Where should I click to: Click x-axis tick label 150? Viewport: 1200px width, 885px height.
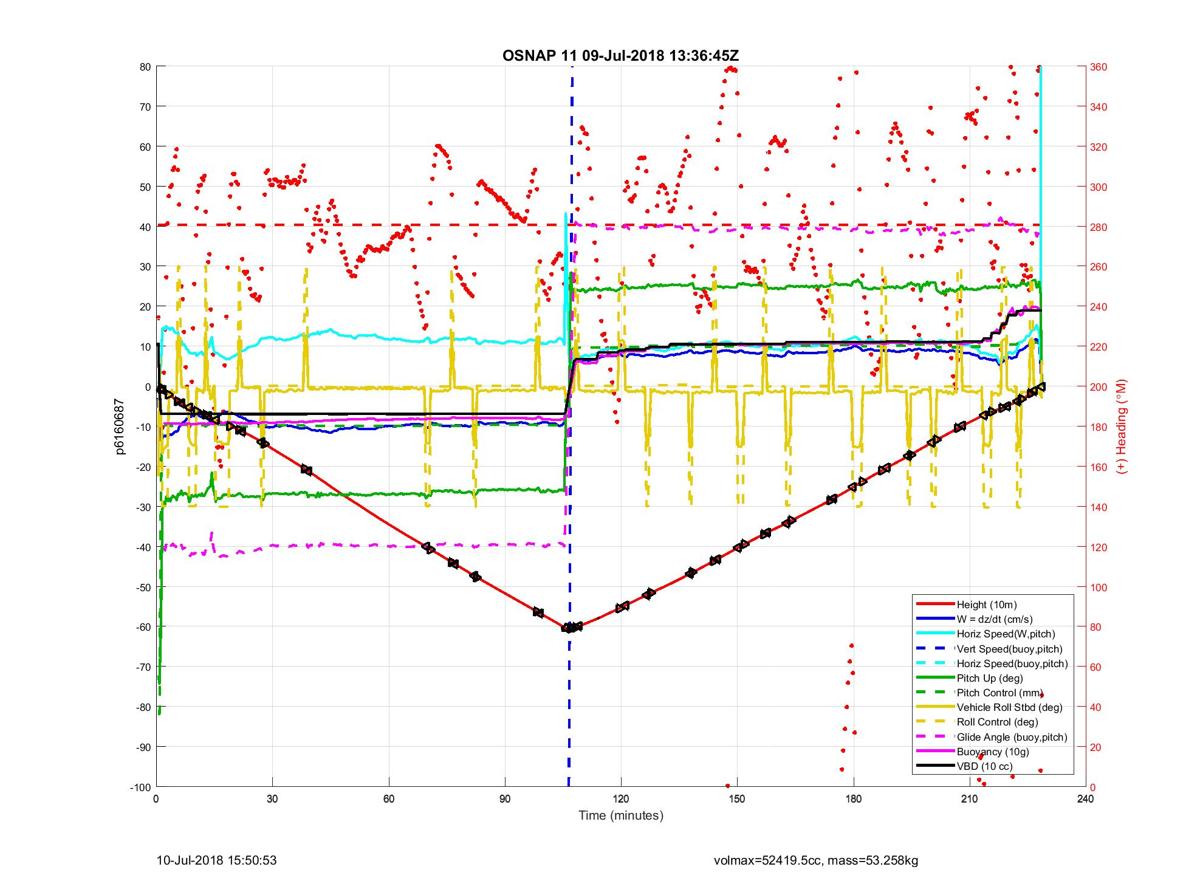(737, 799)
